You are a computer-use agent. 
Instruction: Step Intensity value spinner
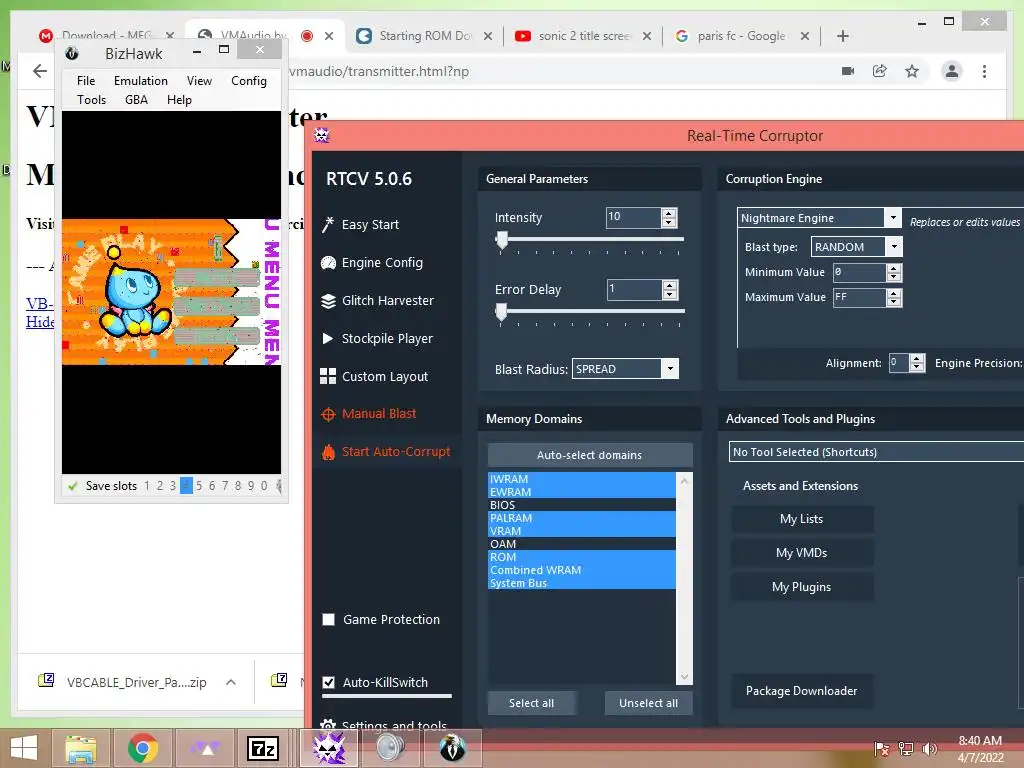click(x=669, y=217)
